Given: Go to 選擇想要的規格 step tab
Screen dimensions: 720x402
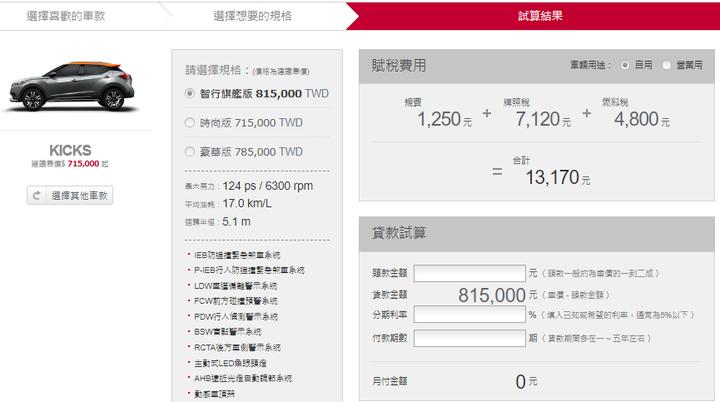Looking at the screenshot, I should tap(253, 16).
